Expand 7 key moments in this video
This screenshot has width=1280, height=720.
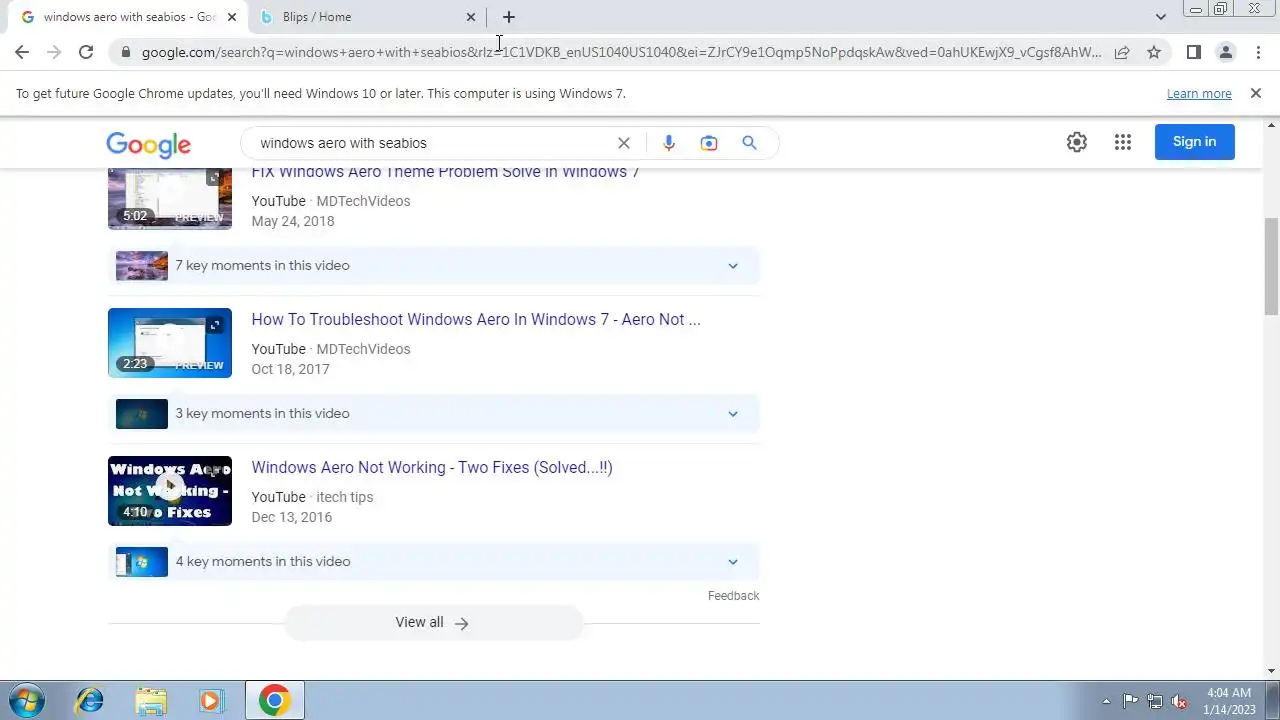434,265
